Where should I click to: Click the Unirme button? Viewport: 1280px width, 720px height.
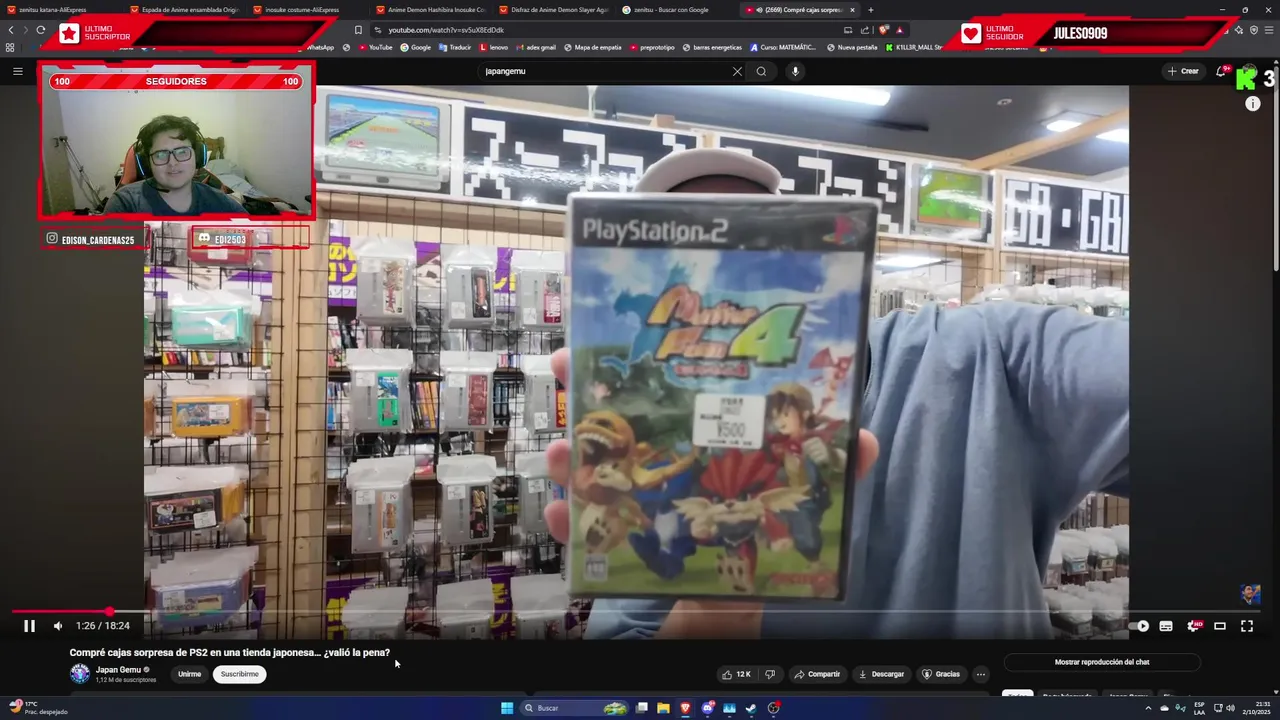tap(189, 674)
